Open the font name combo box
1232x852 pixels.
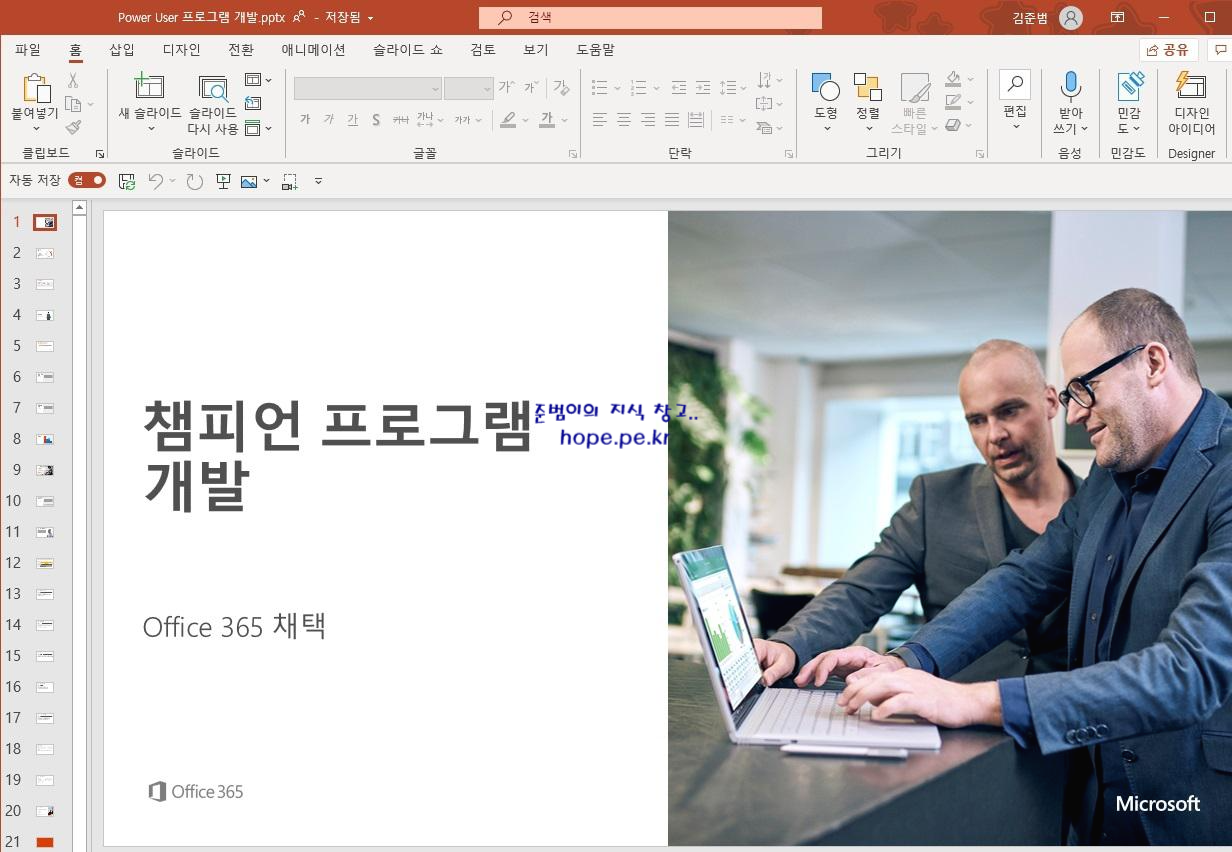(367, 89)
